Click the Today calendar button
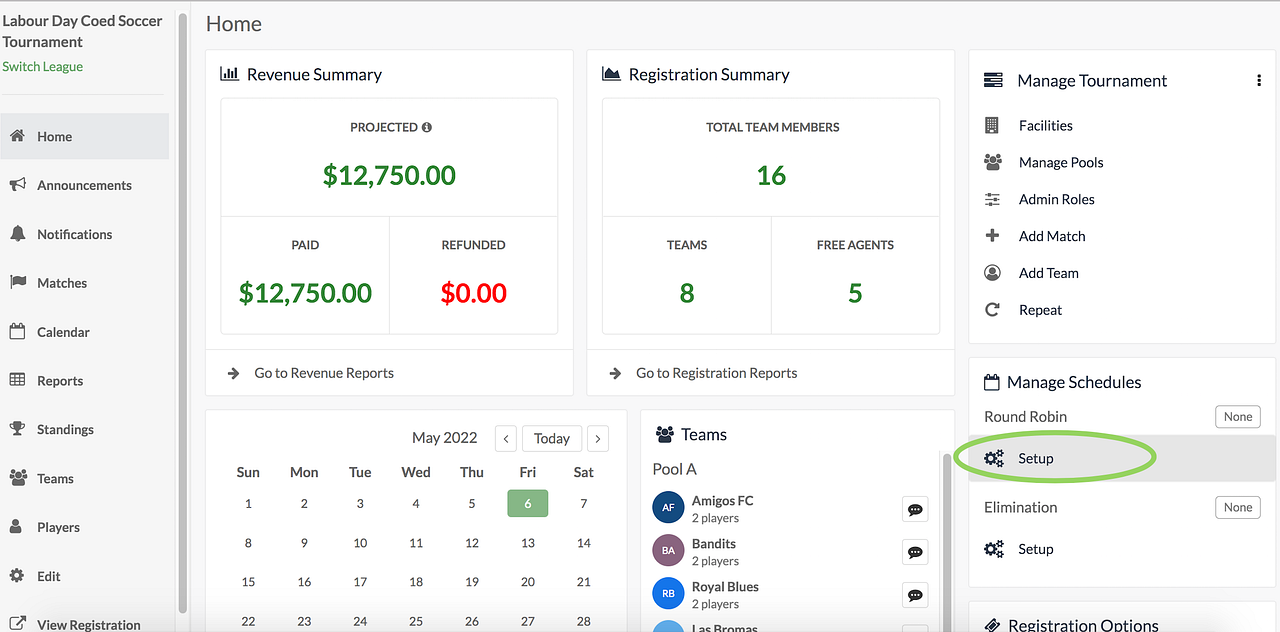This screenshot has height=632, width=1280. point(551,438)
